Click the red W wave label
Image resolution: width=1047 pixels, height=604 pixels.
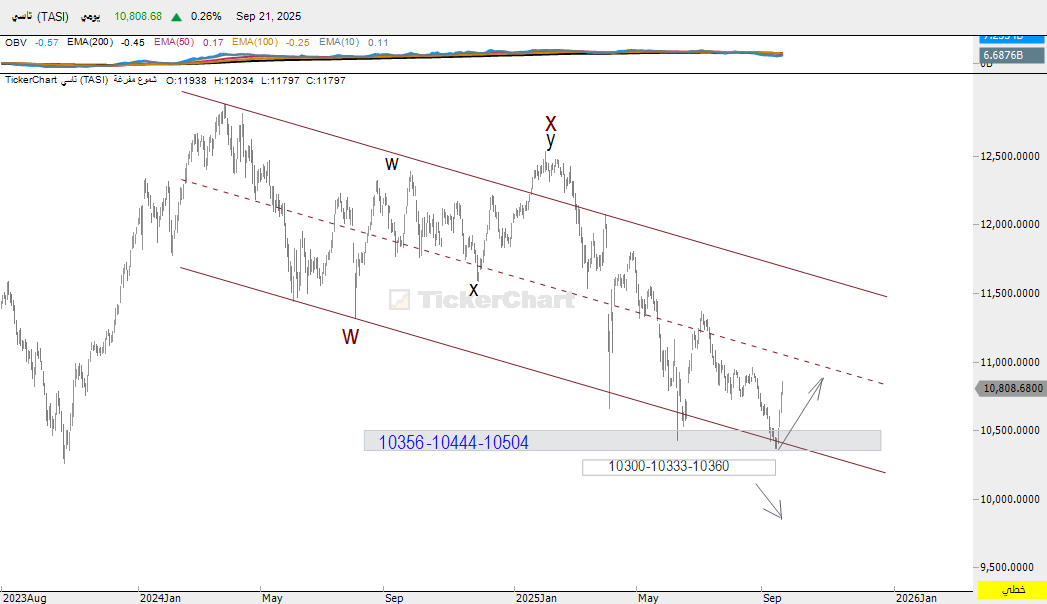point(350,337)
